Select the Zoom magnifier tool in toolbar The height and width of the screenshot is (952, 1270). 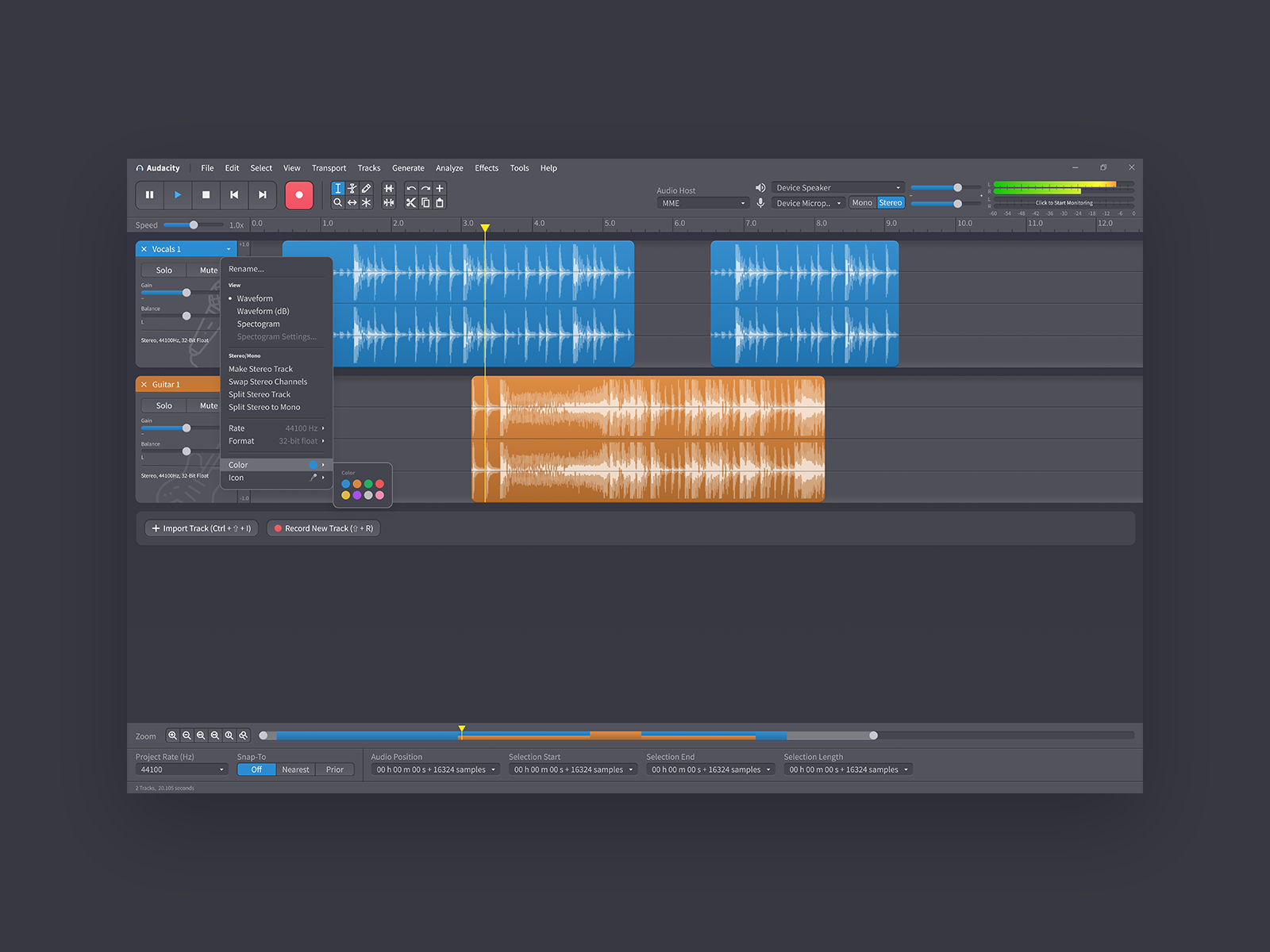click(338, 203)
